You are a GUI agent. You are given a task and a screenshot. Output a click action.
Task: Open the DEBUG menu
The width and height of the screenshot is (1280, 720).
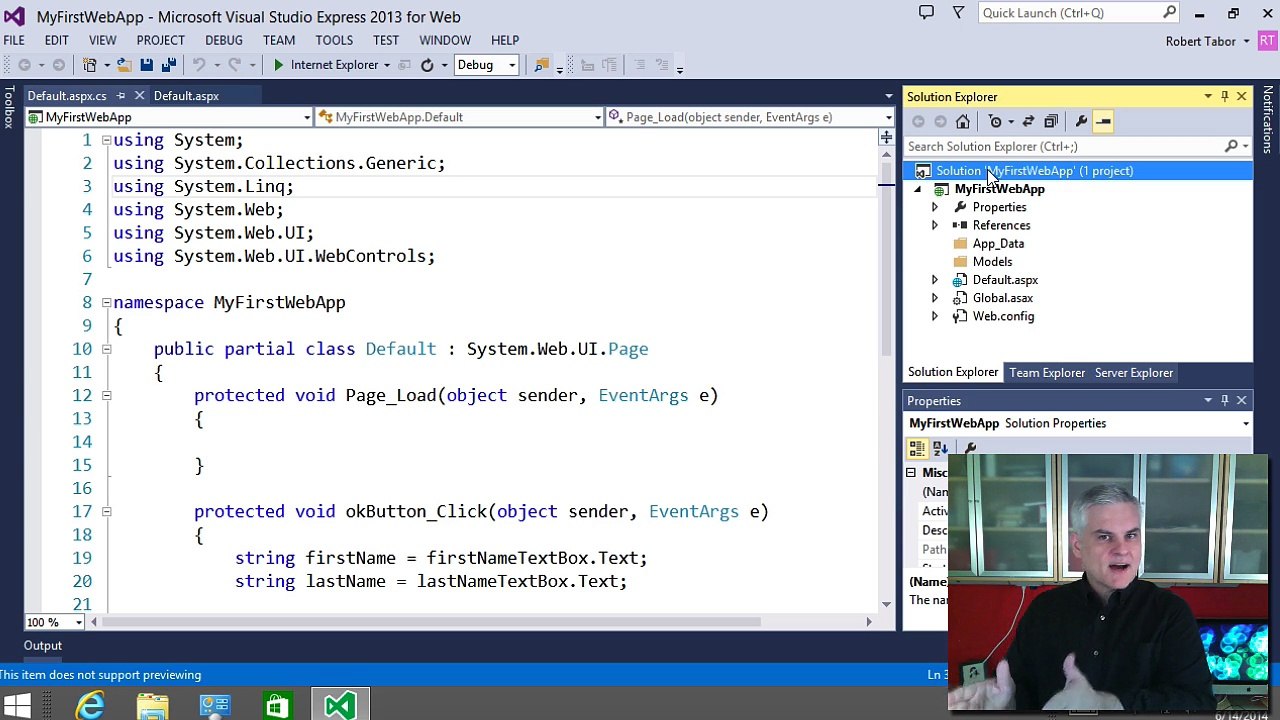224,40
